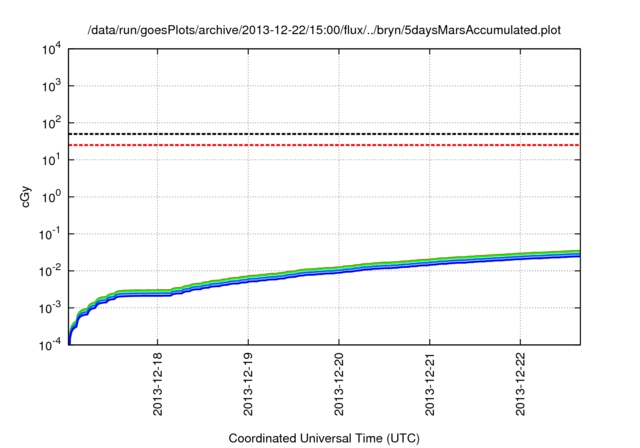Click the cGy y-axis unit label
The width and height of the screenshot is (640, 448).
(26, 197)
